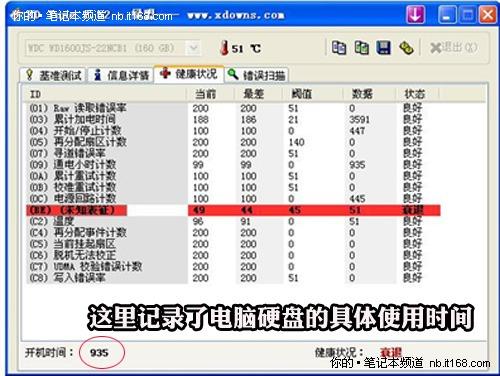This screenshot has width=500, height=376.
Task: Click the pink down-arrow title bar button
Action: pyautogui.click(x=415, y=15)
